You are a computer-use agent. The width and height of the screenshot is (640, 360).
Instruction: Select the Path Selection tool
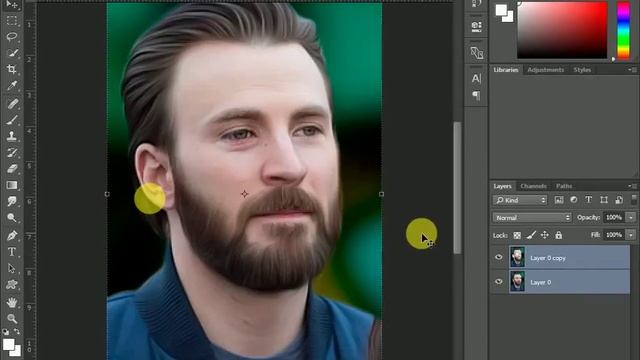click(x=12, y=268)
